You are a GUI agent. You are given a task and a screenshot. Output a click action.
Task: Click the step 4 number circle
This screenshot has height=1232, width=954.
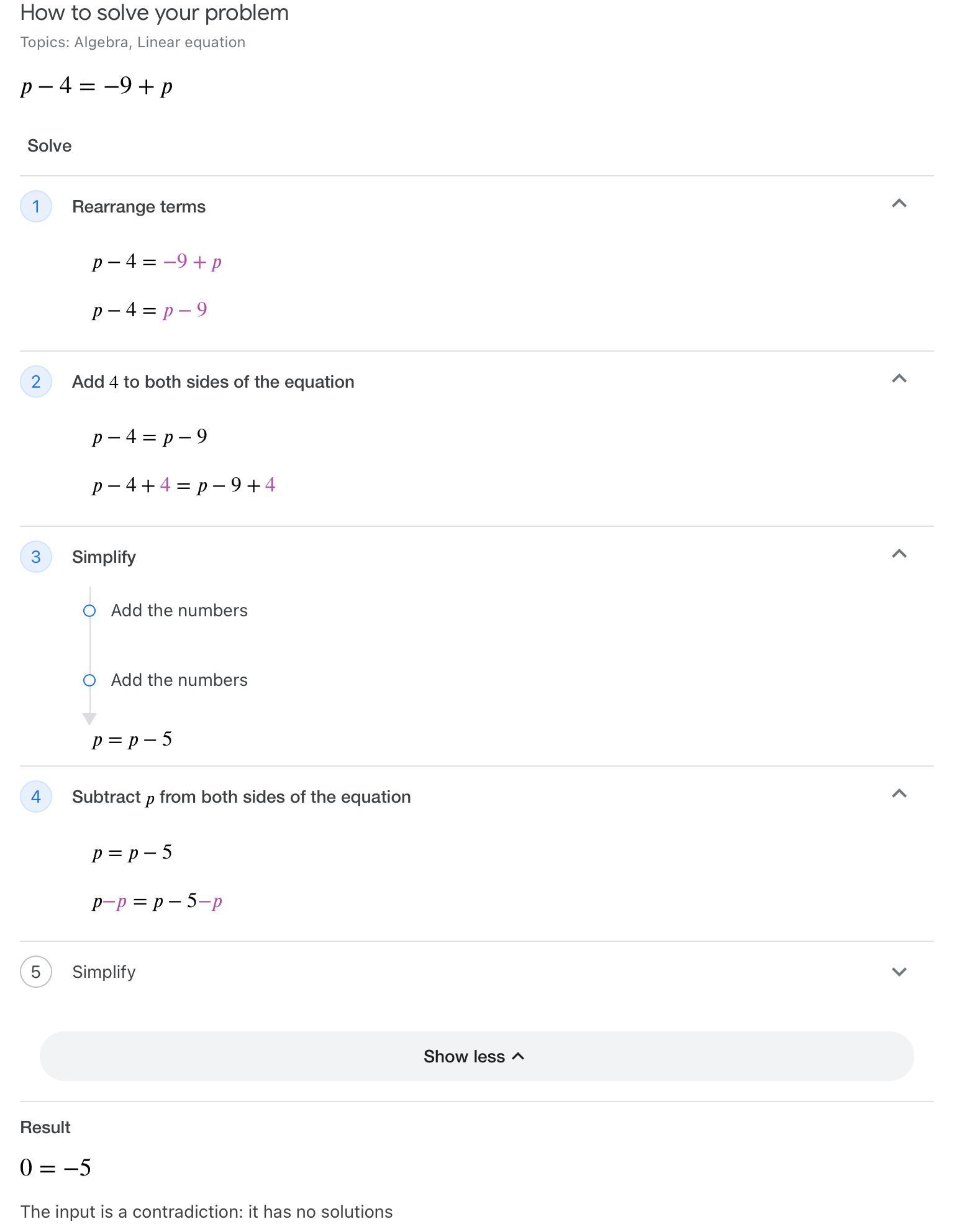pyautogui.click(x=36, y=796)
